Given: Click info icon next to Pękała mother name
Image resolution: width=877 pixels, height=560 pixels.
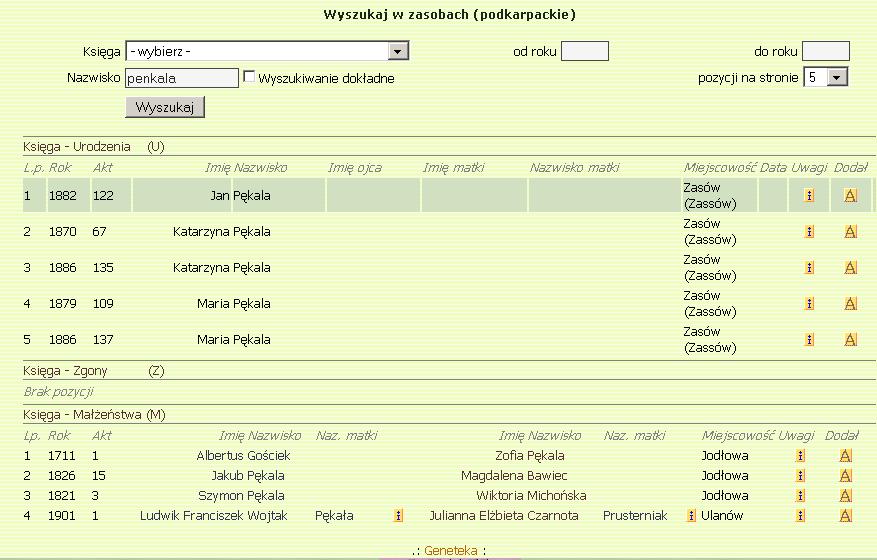Looking at the screenshot, I should [398, 516].
